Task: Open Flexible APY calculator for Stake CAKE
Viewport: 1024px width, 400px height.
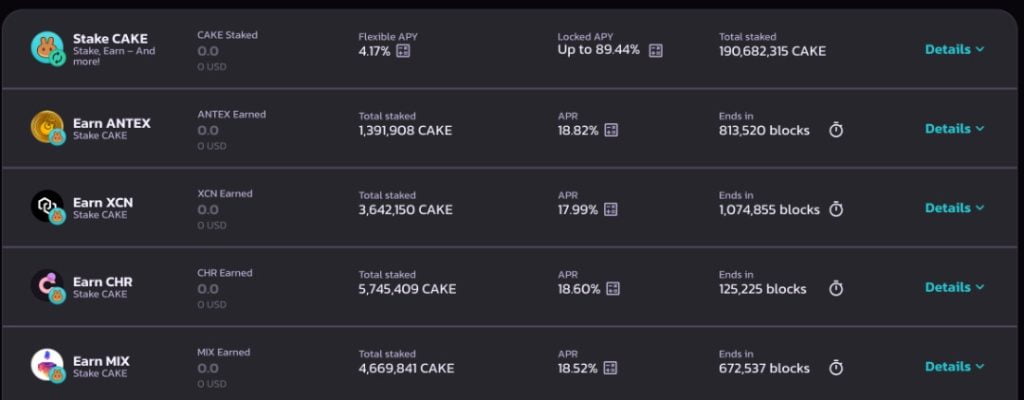Action: pos(403,51)
